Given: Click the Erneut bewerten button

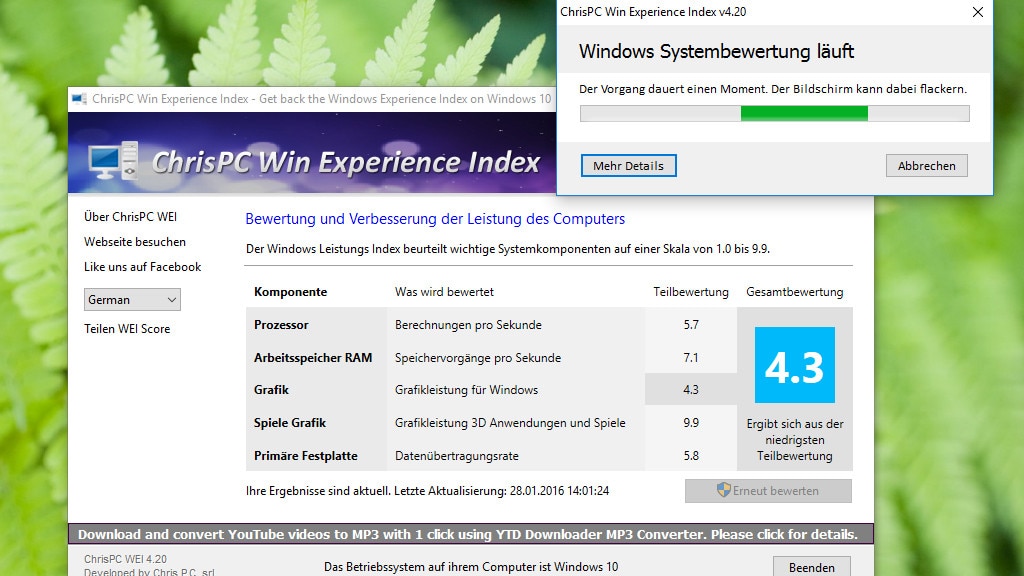Looking at the screenshot, I should pos(768,491).
